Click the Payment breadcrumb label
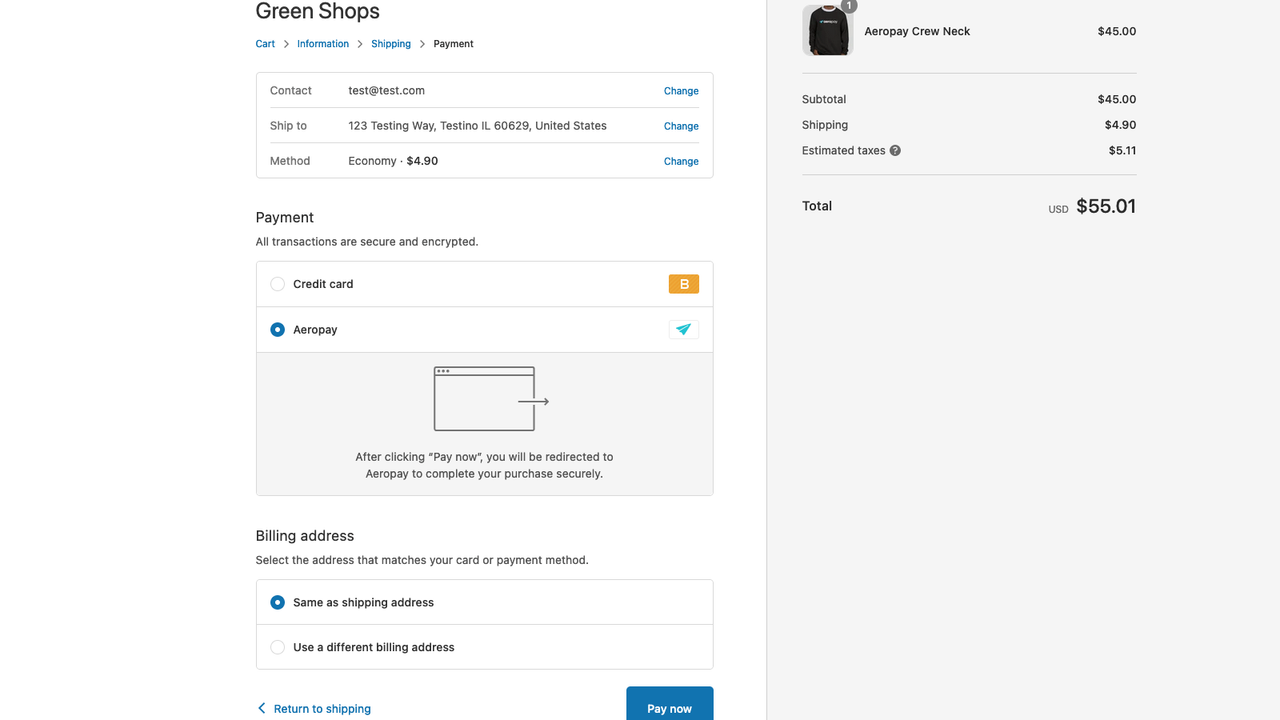This screenshot has height=720, width=1280. point(453,44)
